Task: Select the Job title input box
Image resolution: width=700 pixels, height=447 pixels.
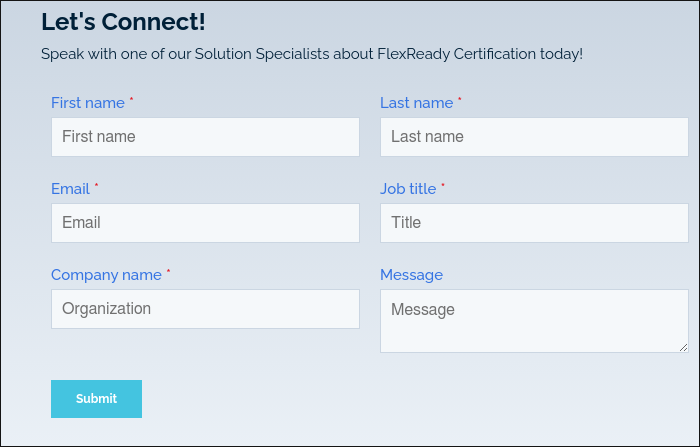Action: pyautogui.click(x=534, y=223)
